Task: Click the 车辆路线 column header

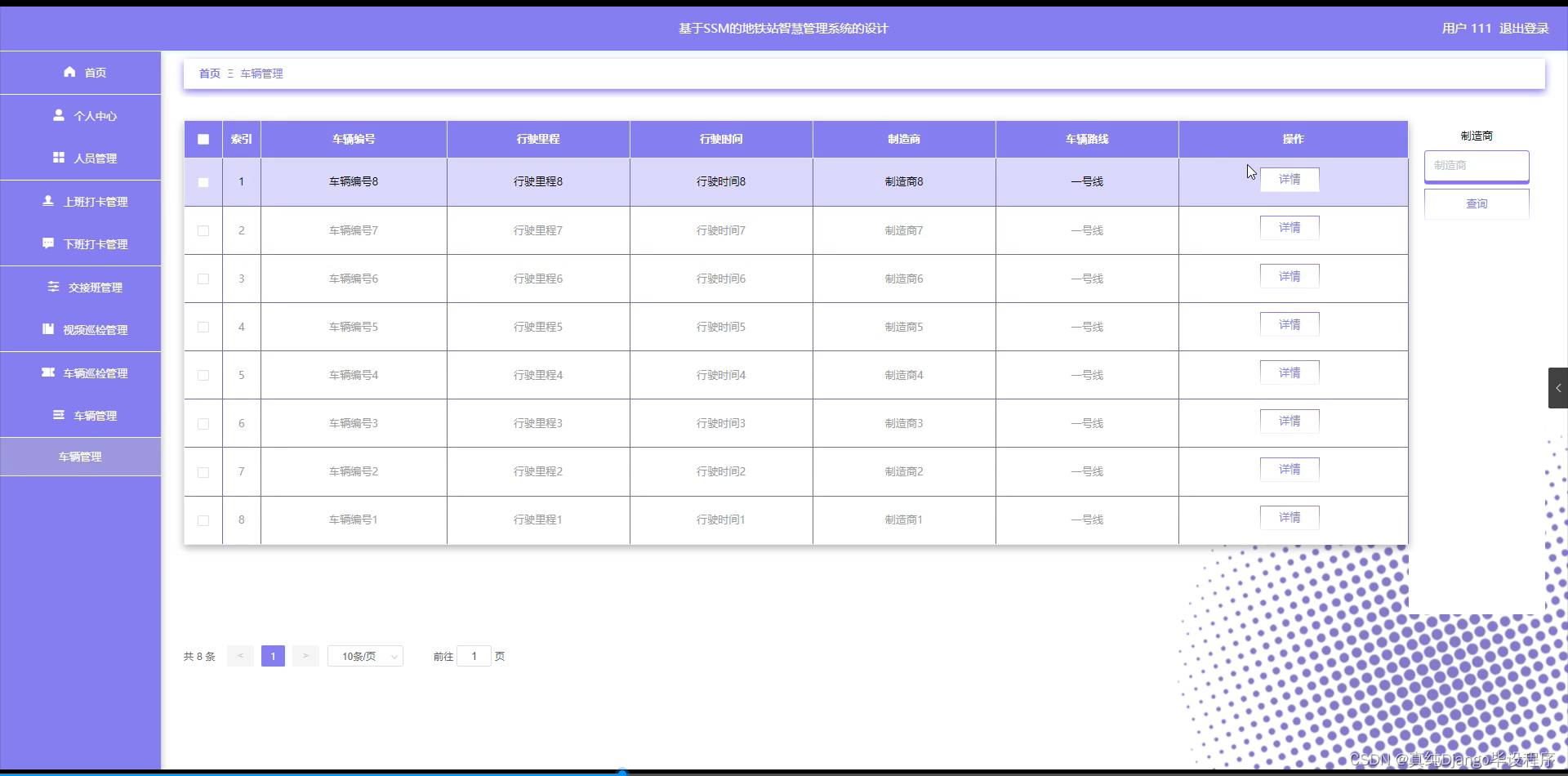Action: 1087,139
